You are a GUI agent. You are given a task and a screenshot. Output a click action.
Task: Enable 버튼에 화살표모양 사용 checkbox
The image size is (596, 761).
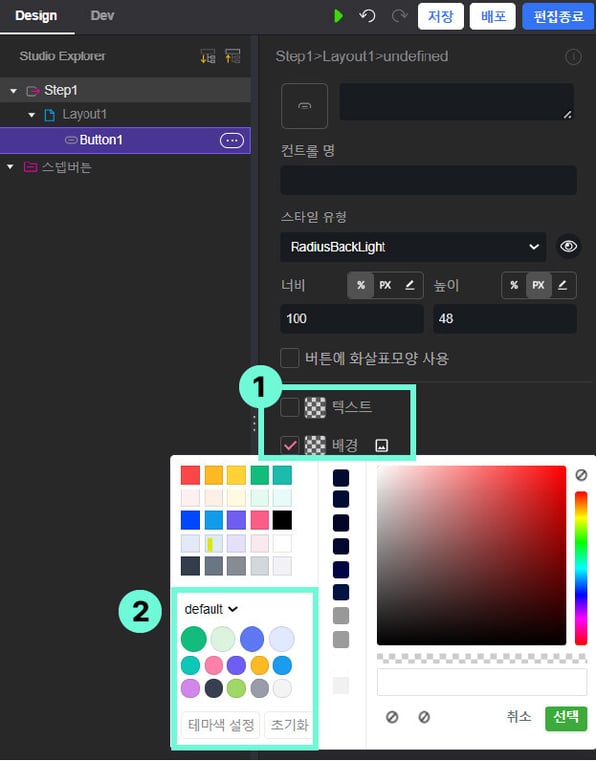pos(290,358)
